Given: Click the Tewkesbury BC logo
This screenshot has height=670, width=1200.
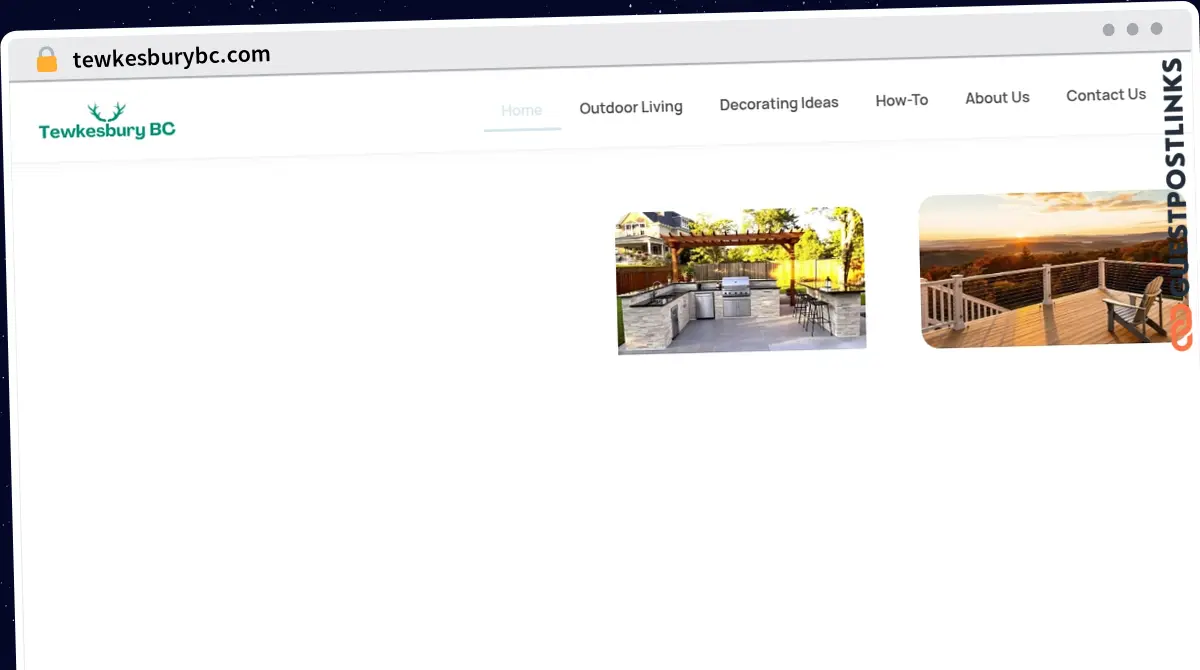Looking at the screenshot, I should pos(107,121).
